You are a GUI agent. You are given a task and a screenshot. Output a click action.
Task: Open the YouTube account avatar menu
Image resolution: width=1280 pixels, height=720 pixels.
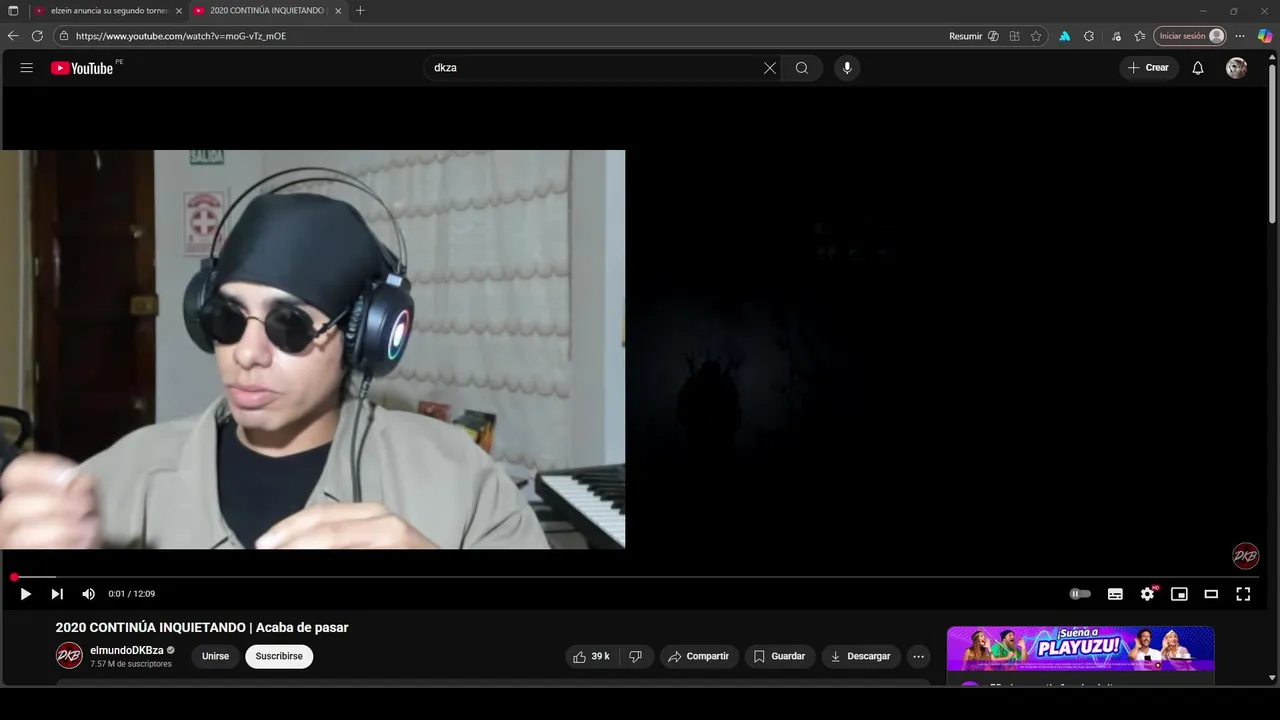click(x=1237, y=68)
